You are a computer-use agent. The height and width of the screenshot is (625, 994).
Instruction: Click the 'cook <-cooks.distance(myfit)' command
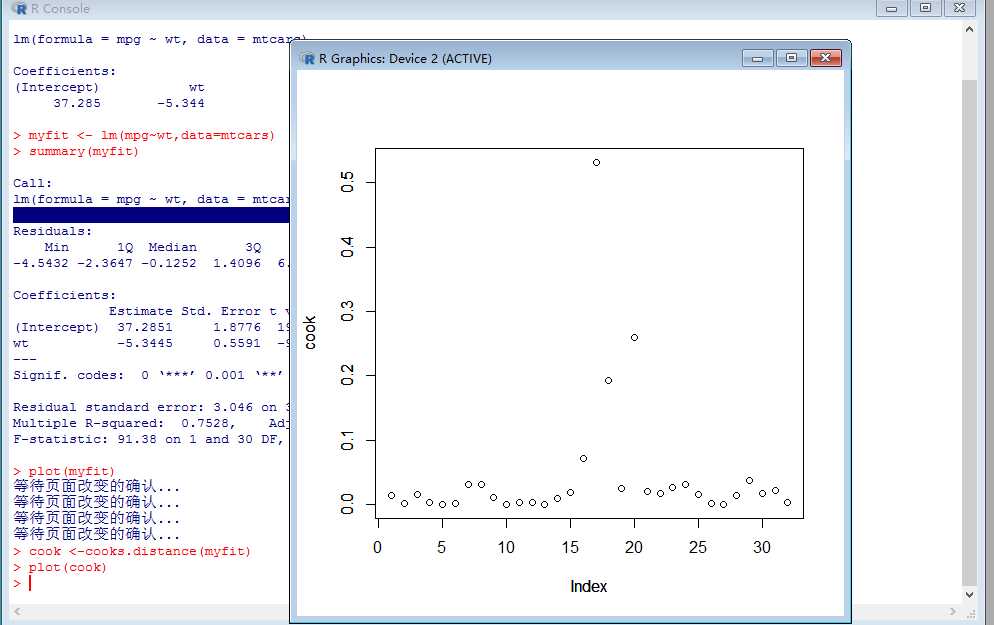tap(140, 551)
